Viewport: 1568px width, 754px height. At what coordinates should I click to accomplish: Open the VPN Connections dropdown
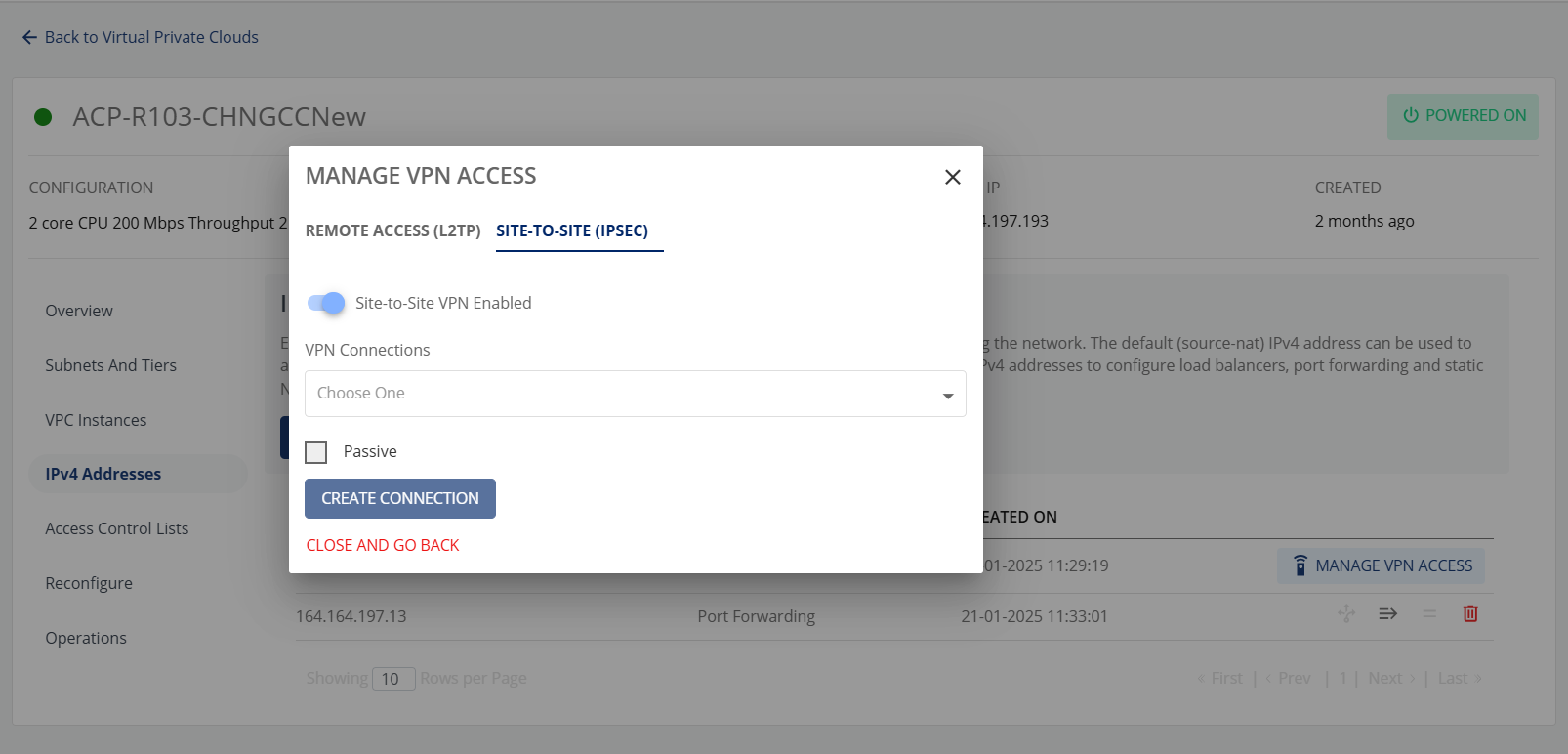tap(636, 394)
